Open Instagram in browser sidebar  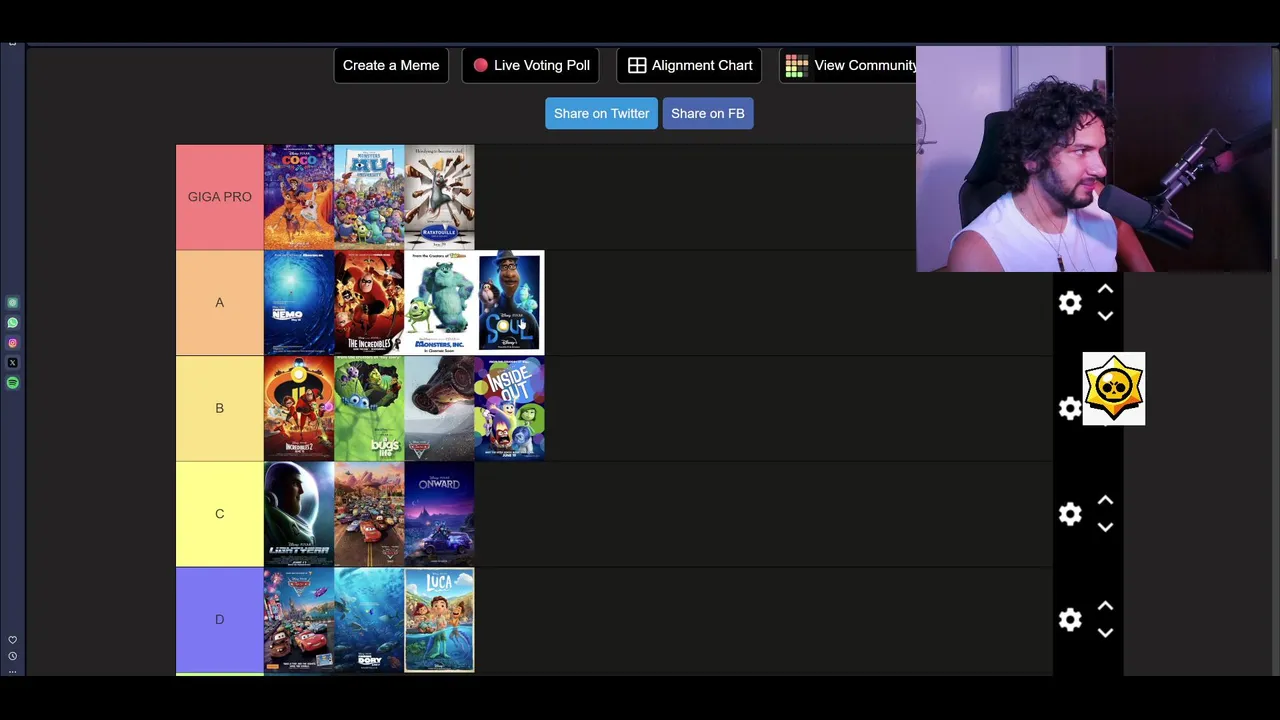point(12,343)
